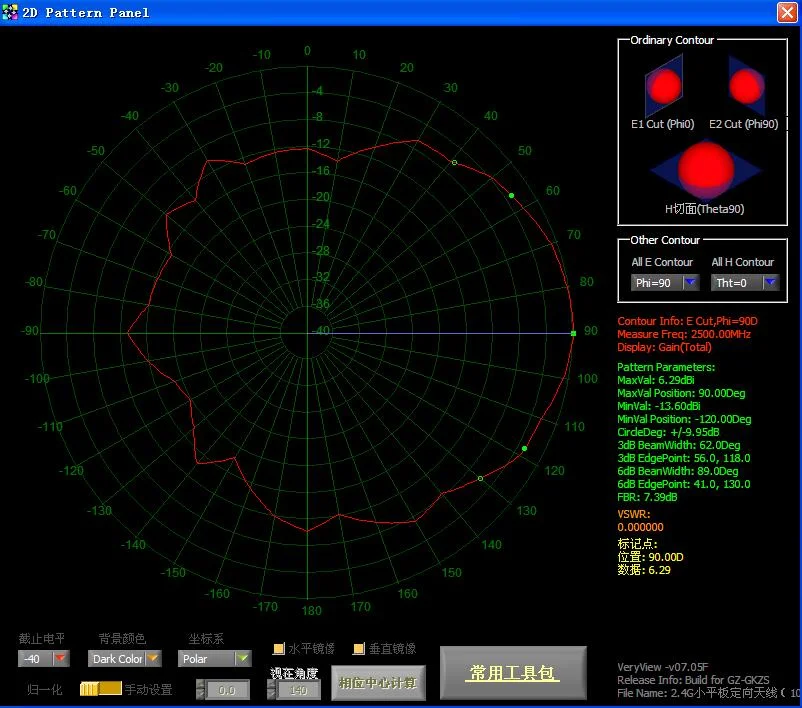802x708 pixels.
Task: Select the E1 Cut (Phi0) contour icon
Action: pyautogui.click(x=662, y=87)
